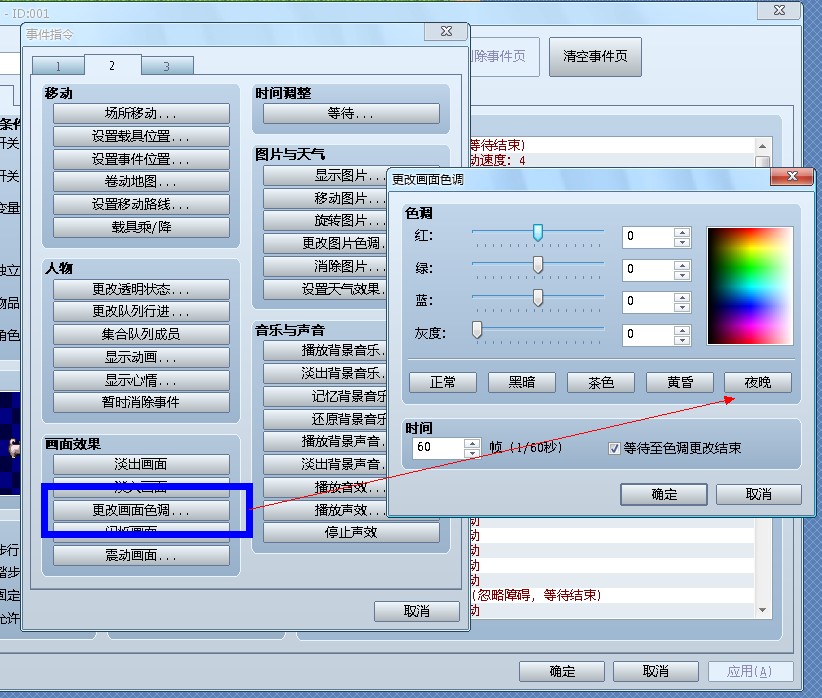
Task: Click the 红 value input field
Action: coord(648,237)
